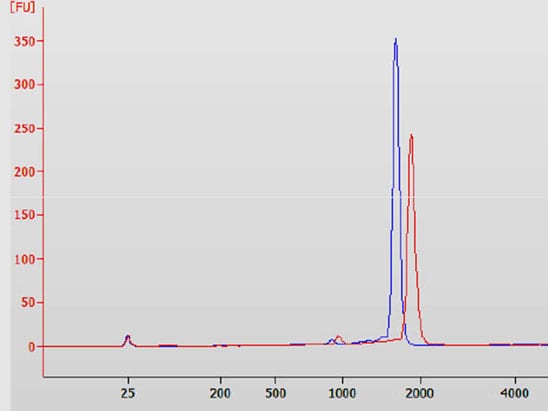Click the 100 fluorescence axis label

point(25,259)
